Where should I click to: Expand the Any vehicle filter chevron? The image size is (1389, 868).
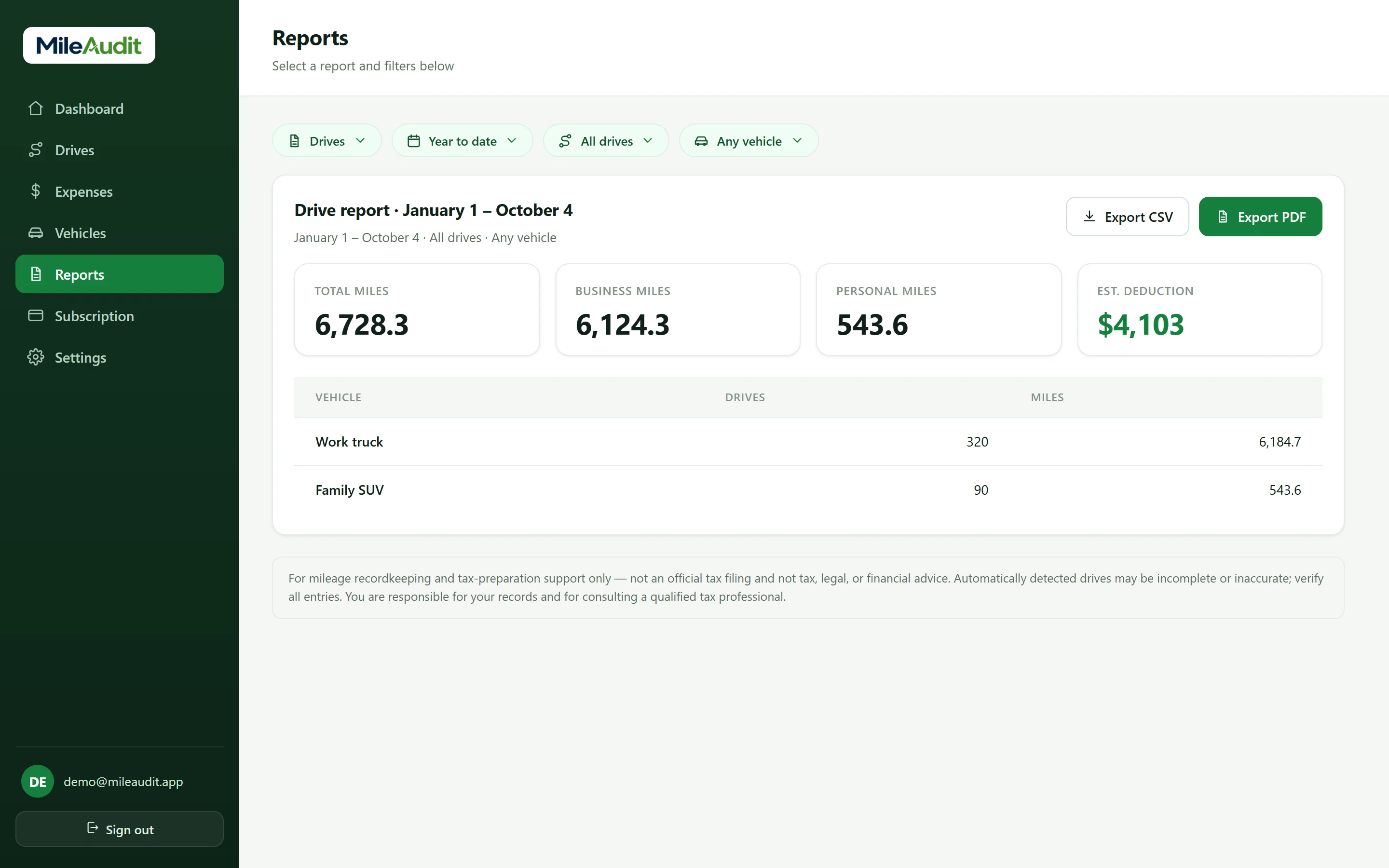[x=797, y=141]
